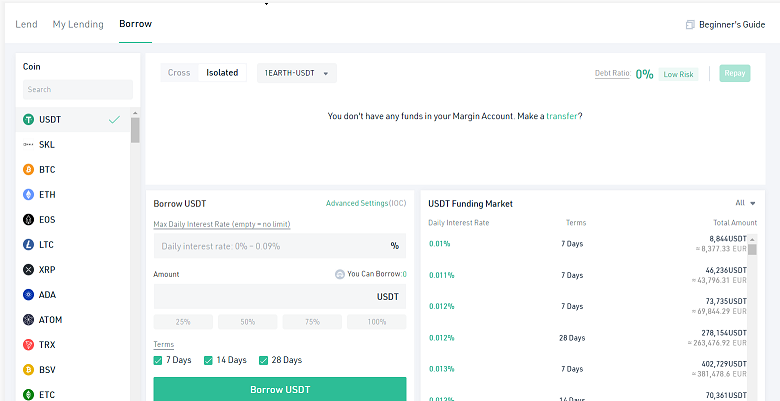
Task: Click the 278,154USDT total amount
Action: pos(724,332)
